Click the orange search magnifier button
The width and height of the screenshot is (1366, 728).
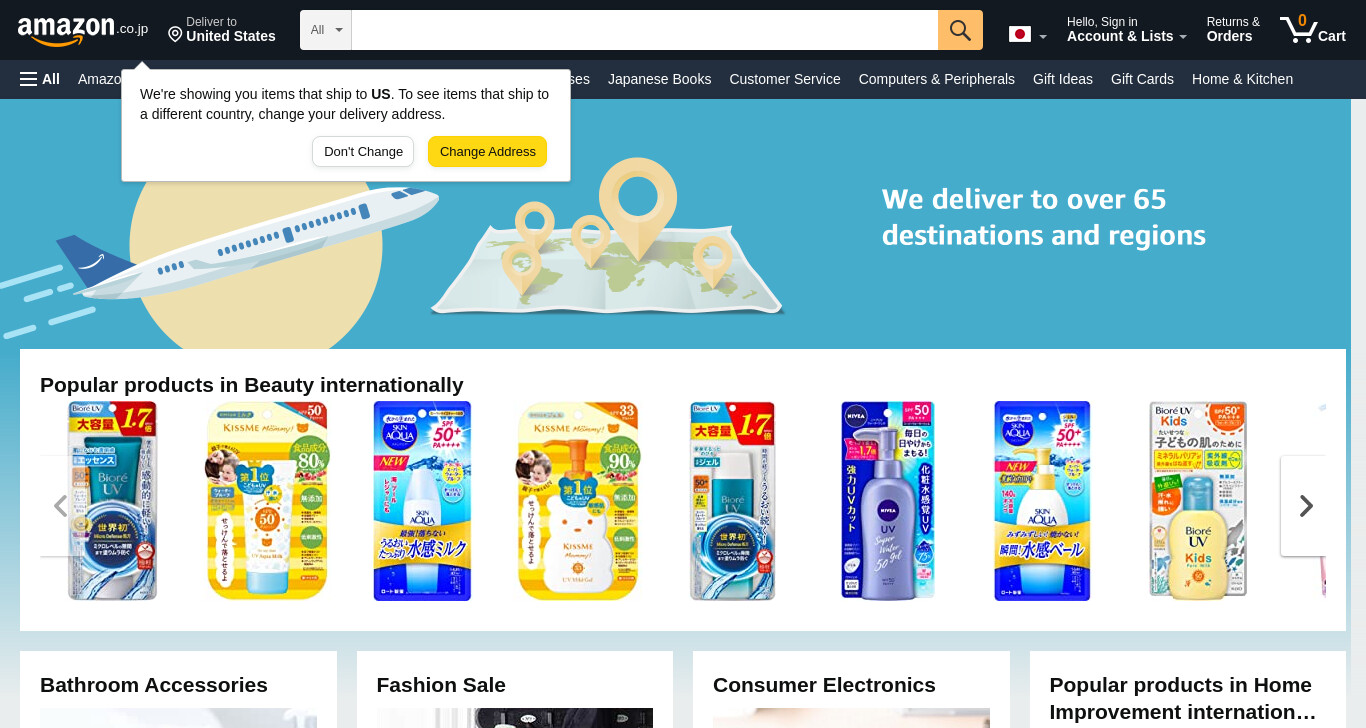[960, 30]
